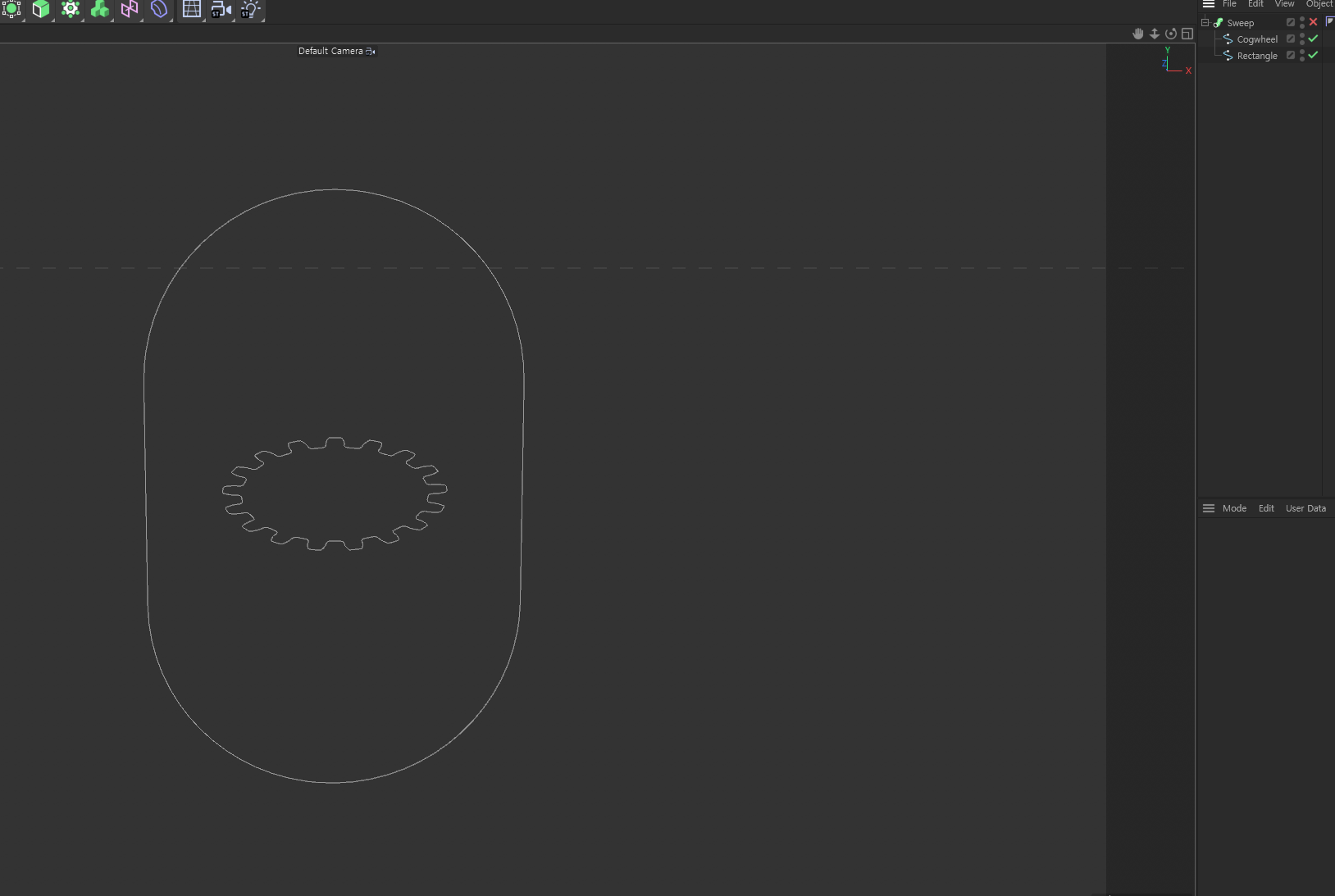Click the floor grid icon in toolbar
Viewport: 1335px width, 896px height.
click(191, 9)
